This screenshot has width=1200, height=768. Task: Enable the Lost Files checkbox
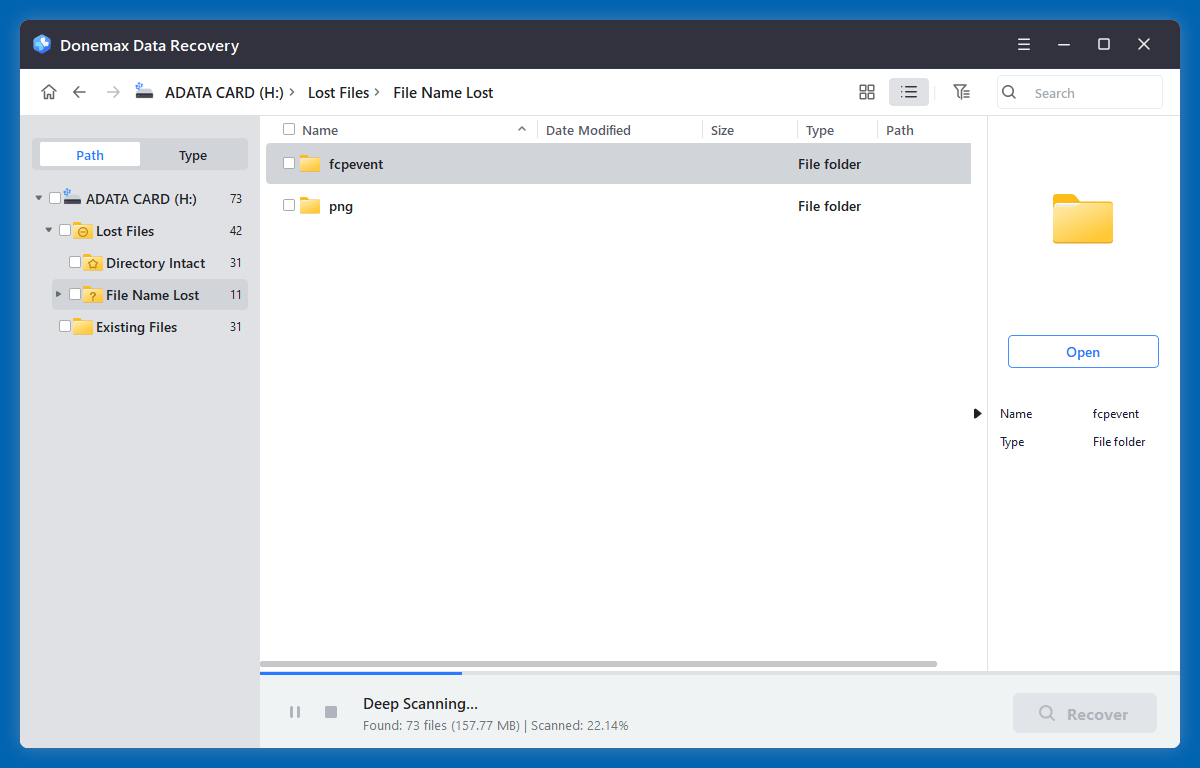pyautogui.click(x=65, y=230)
